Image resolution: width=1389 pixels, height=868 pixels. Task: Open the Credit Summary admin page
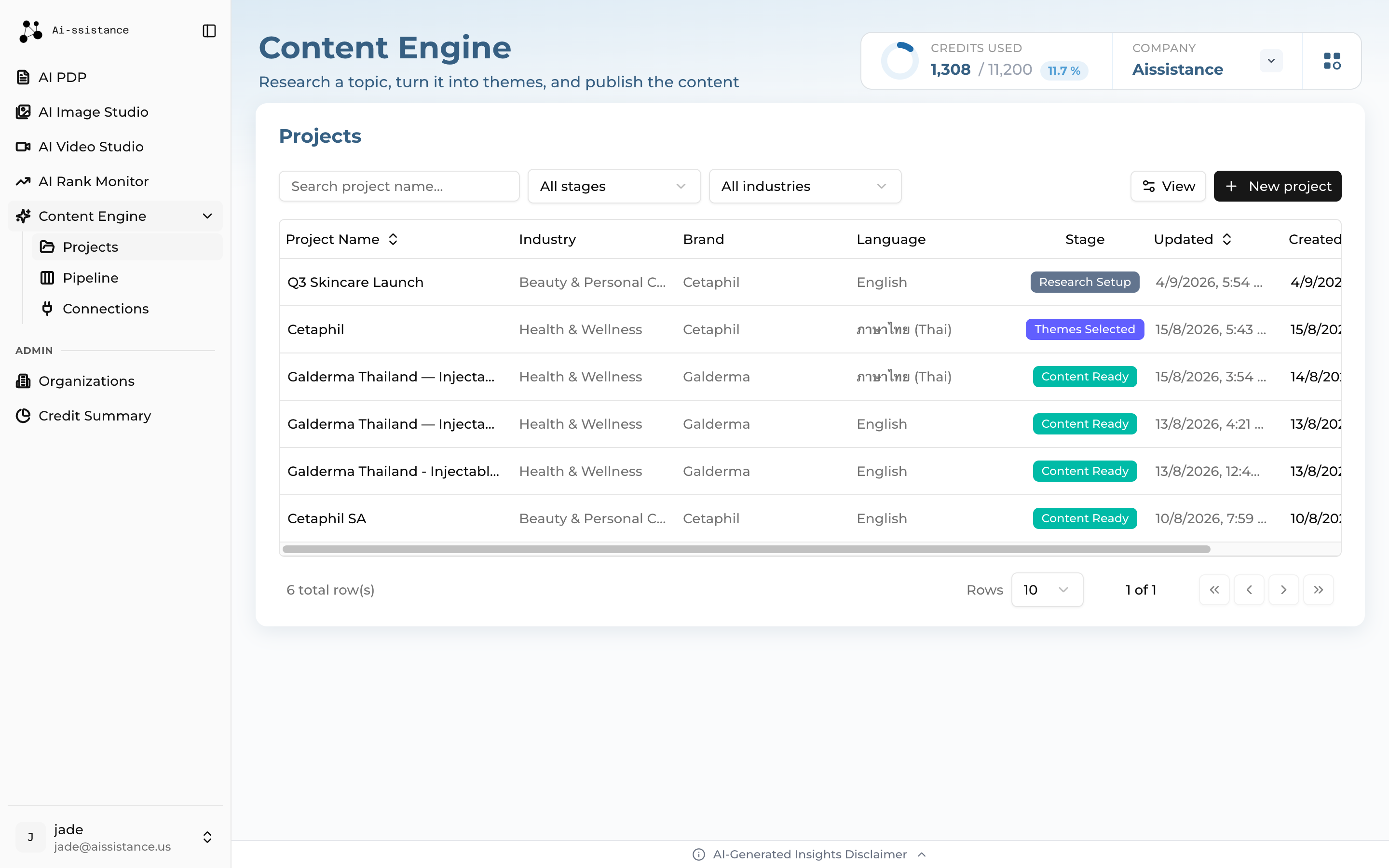pyautogui.click(x=115, y=416)
